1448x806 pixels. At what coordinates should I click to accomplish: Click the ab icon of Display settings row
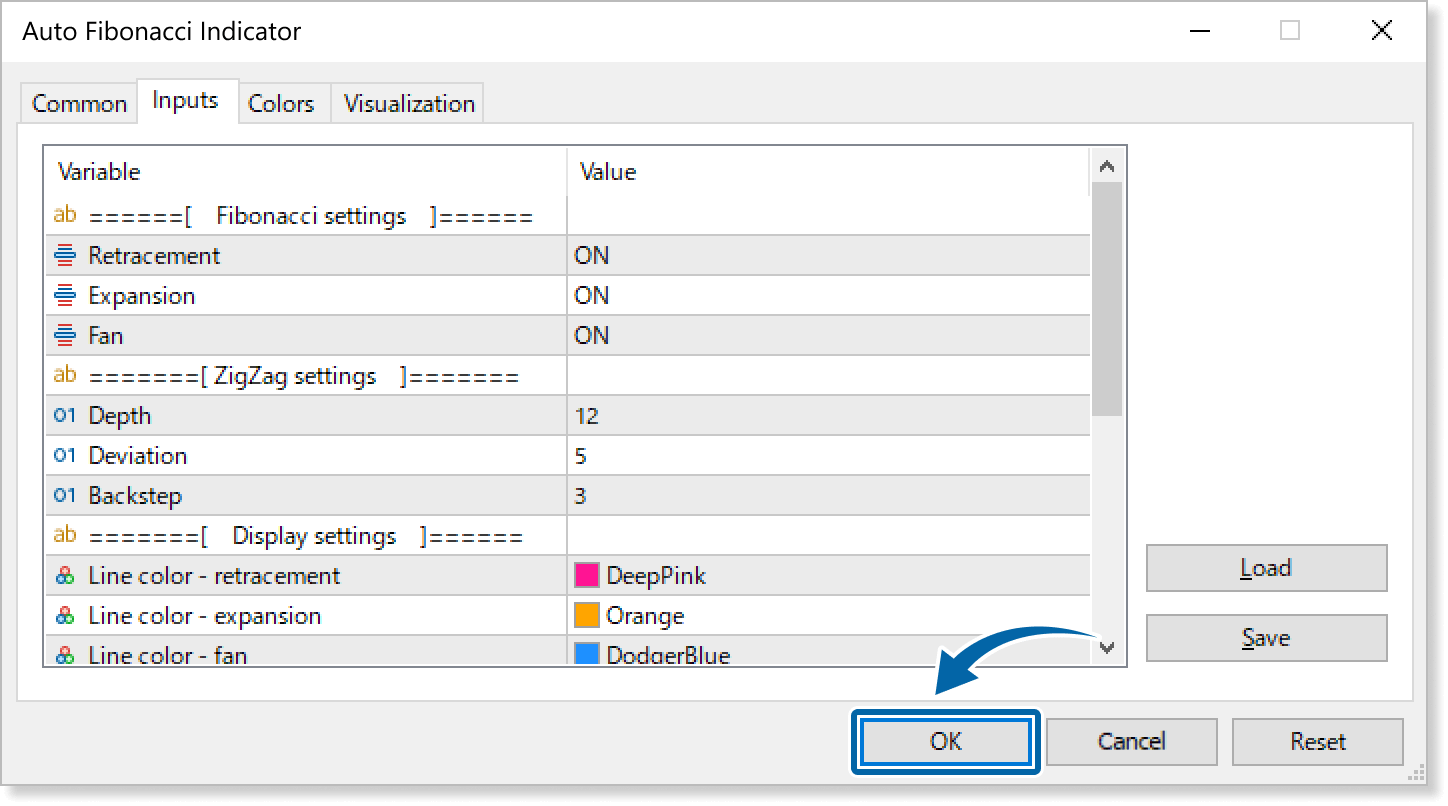(x=65, y=535)
